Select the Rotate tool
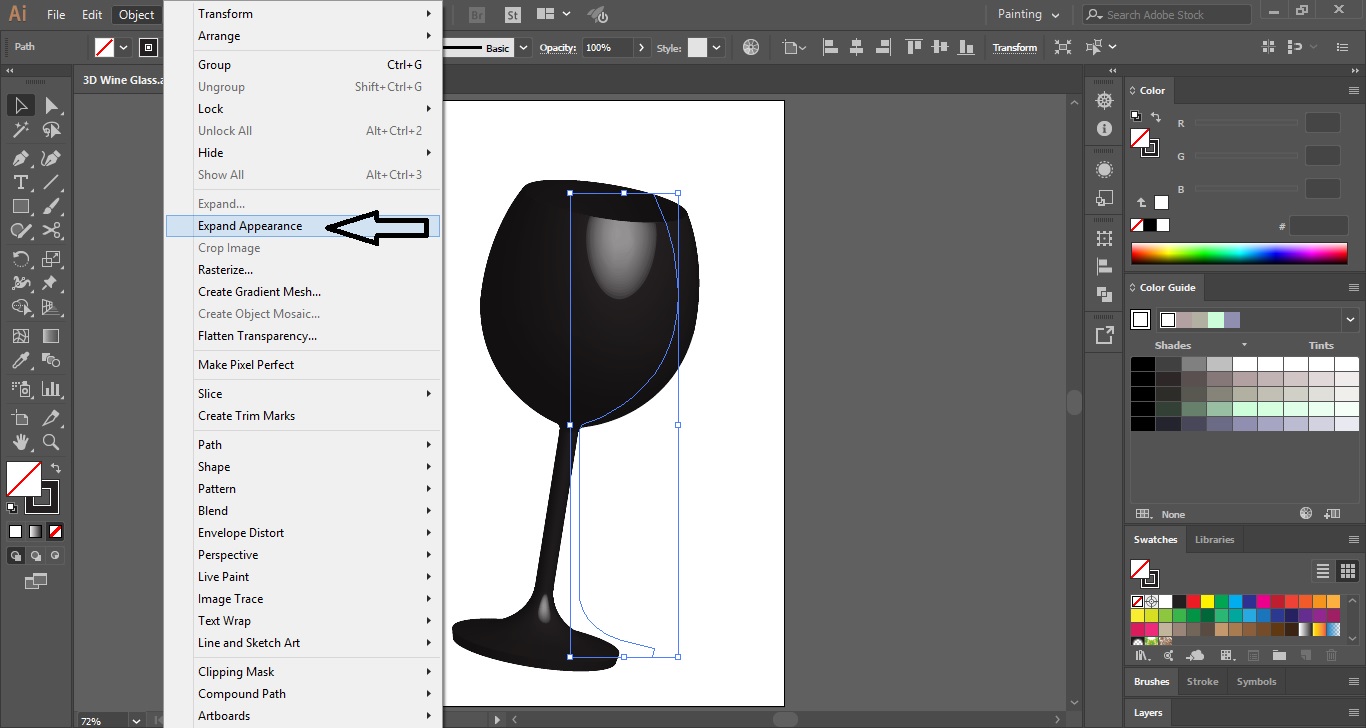Image resolution: width=1366 pixels, height=728 pixels. [20, 258]
